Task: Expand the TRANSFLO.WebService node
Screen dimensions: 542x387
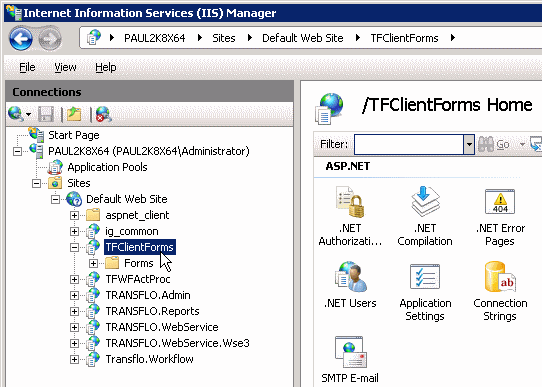Action: coord(74,327)
